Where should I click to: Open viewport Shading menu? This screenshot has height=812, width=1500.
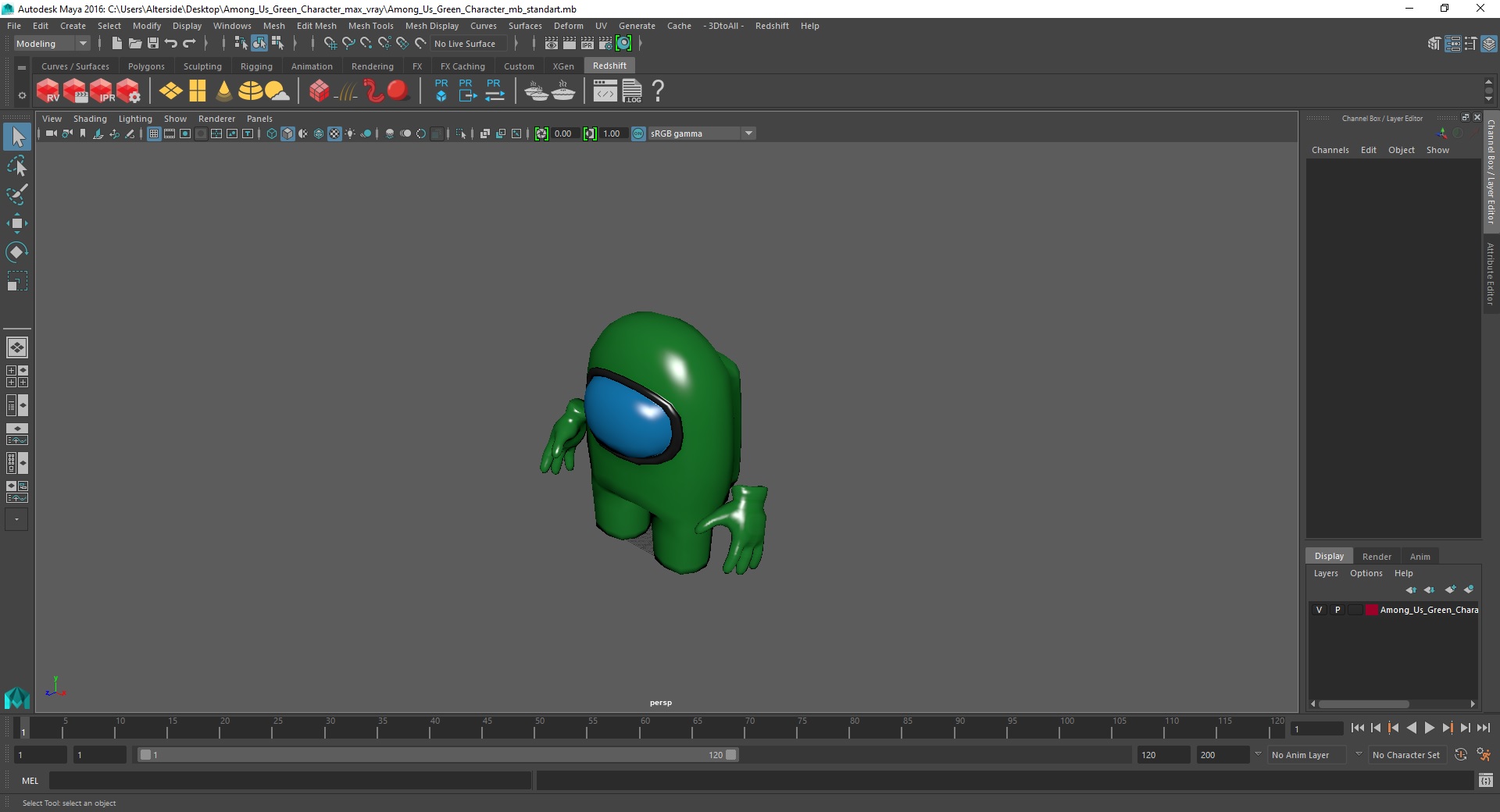[x=90, y=119]
